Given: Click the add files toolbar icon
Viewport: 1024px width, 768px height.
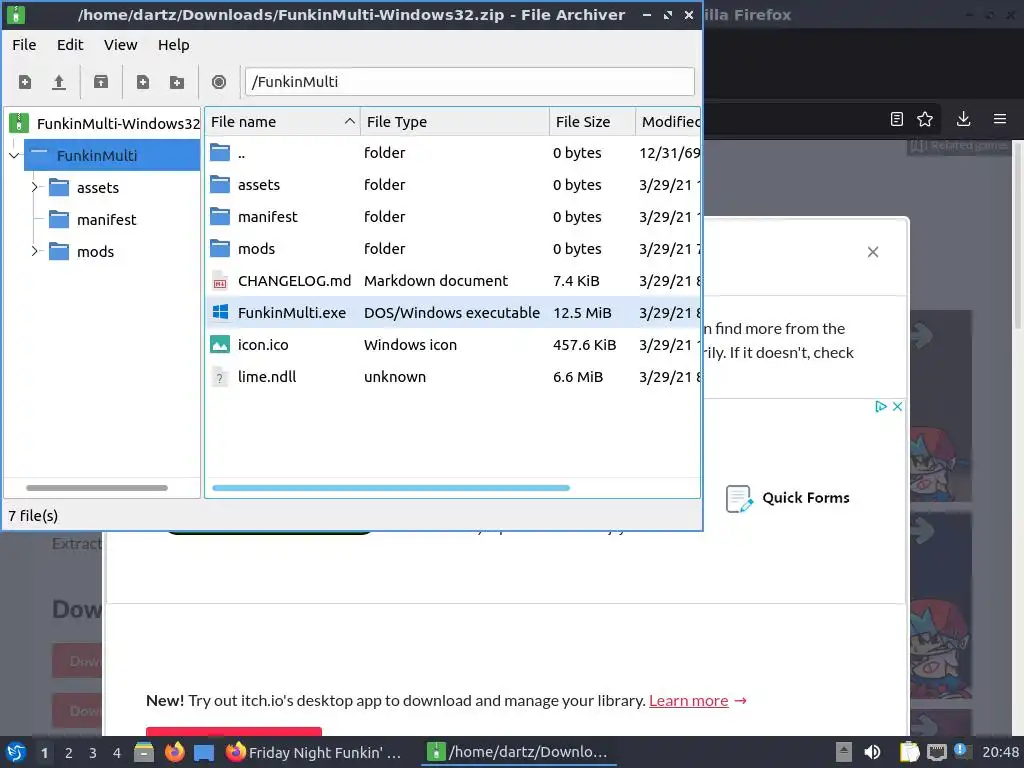Looking at the screenshot, I should (142, 82).
